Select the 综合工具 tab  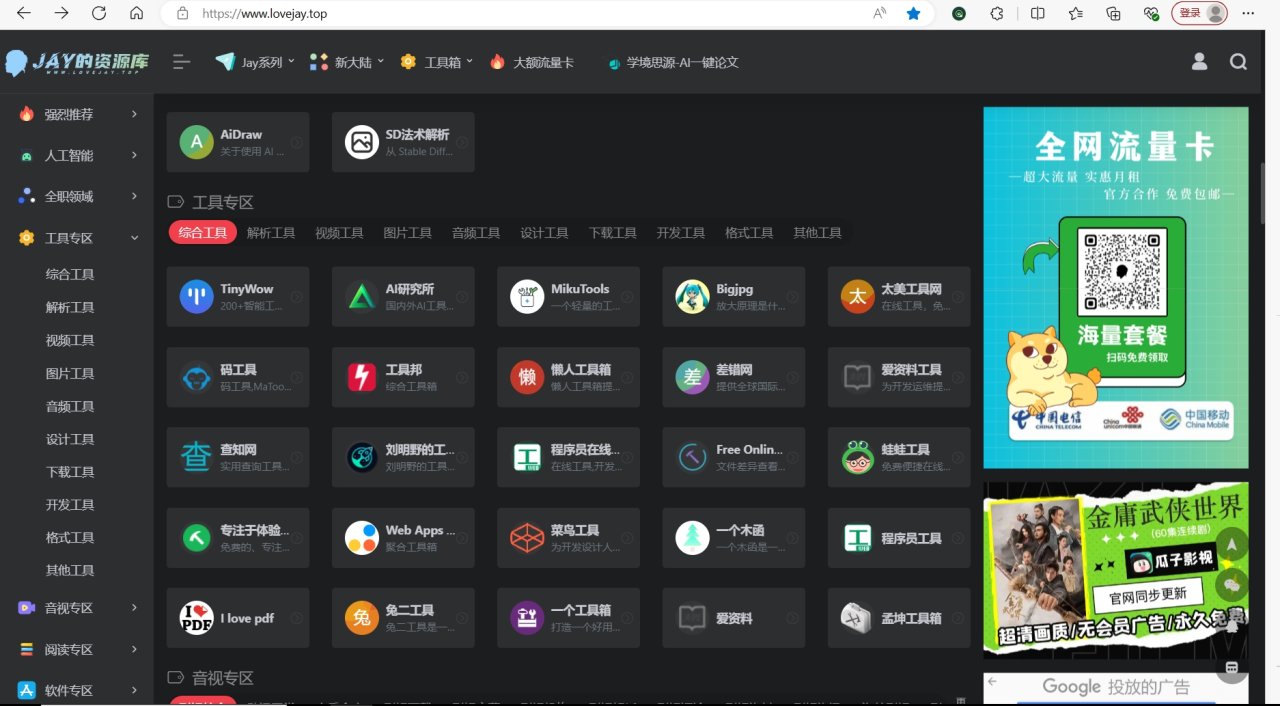pyautogui.click(x=203, y=233)
